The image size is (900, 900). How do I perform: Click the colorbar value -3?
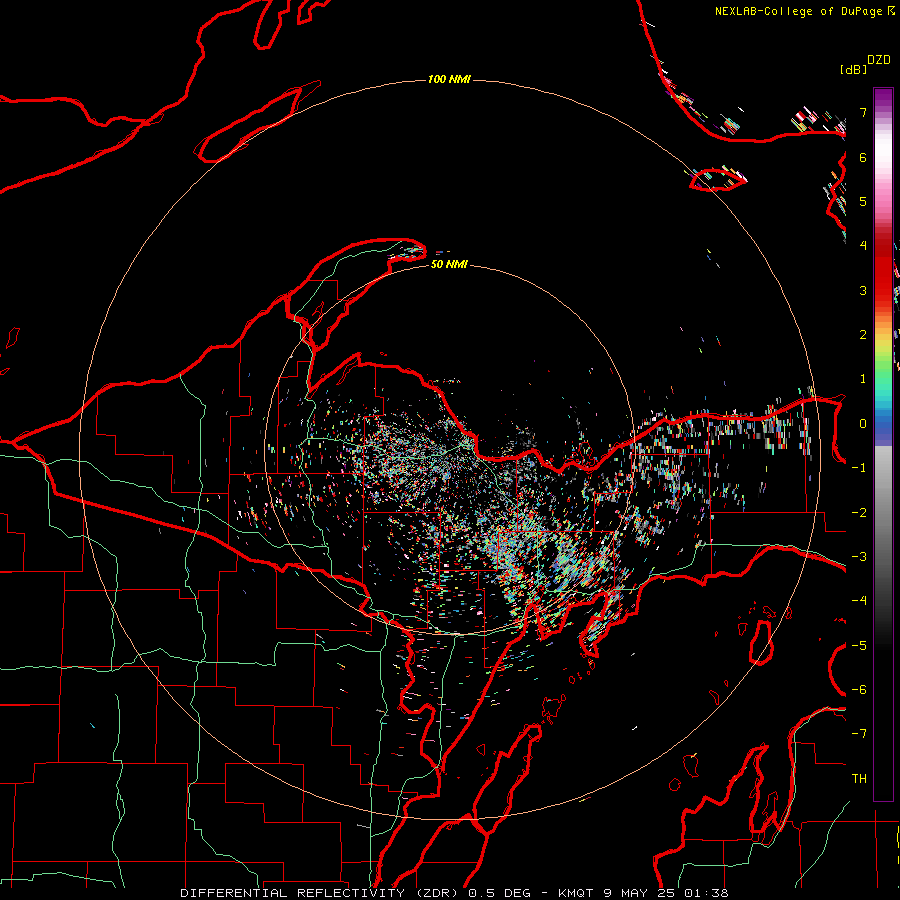pyautogui.click(x=859, y=557)
